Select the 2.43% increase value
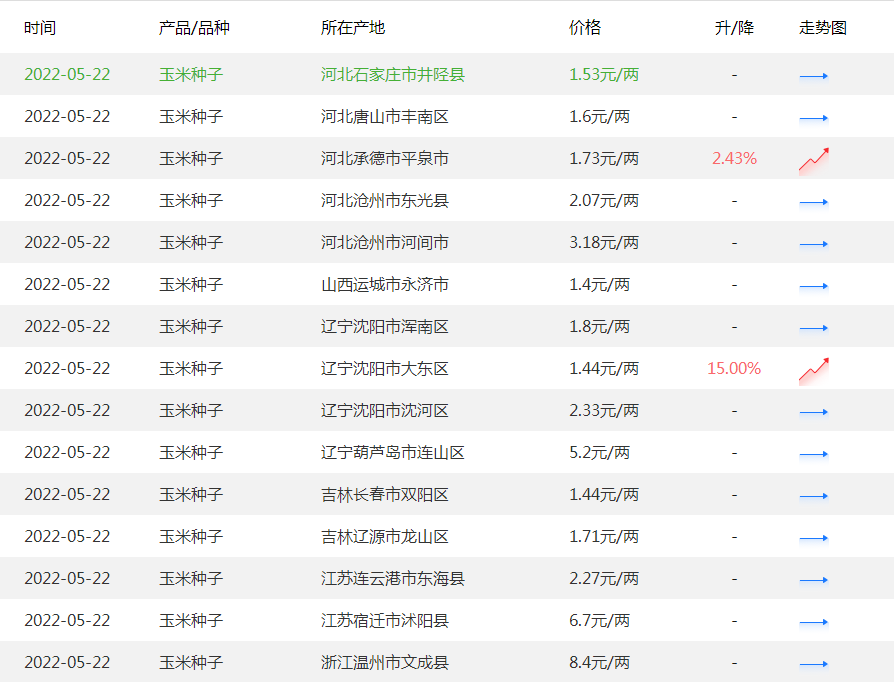Viewport: 894px width, 682px height. 733,158
